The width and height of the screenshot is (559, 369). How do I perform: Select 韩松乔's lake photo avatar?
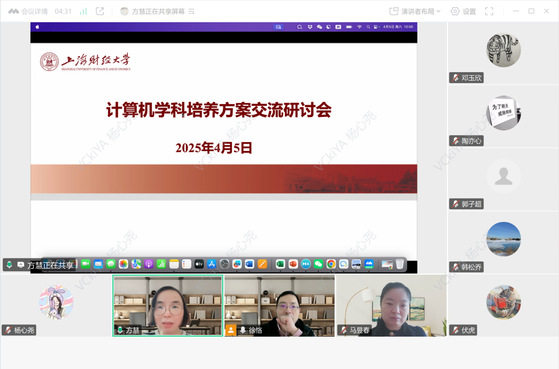click(503, 239)
